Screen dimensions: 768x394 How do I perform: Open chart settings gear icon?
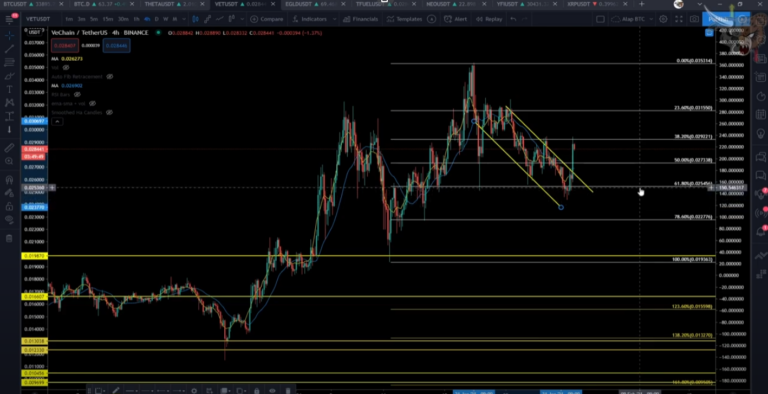[x=663, y=19]
